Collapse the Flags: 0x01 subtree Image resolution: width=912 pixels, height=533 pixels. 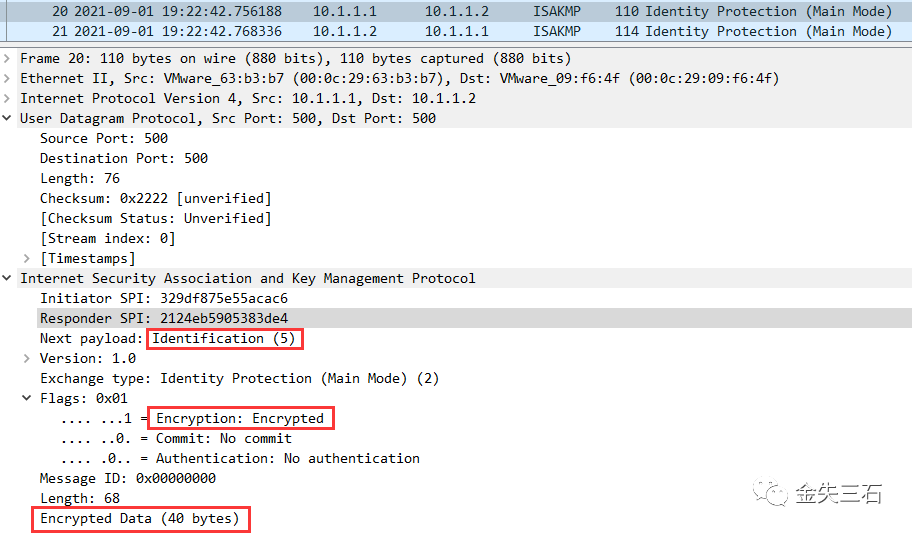coord(27,398)
